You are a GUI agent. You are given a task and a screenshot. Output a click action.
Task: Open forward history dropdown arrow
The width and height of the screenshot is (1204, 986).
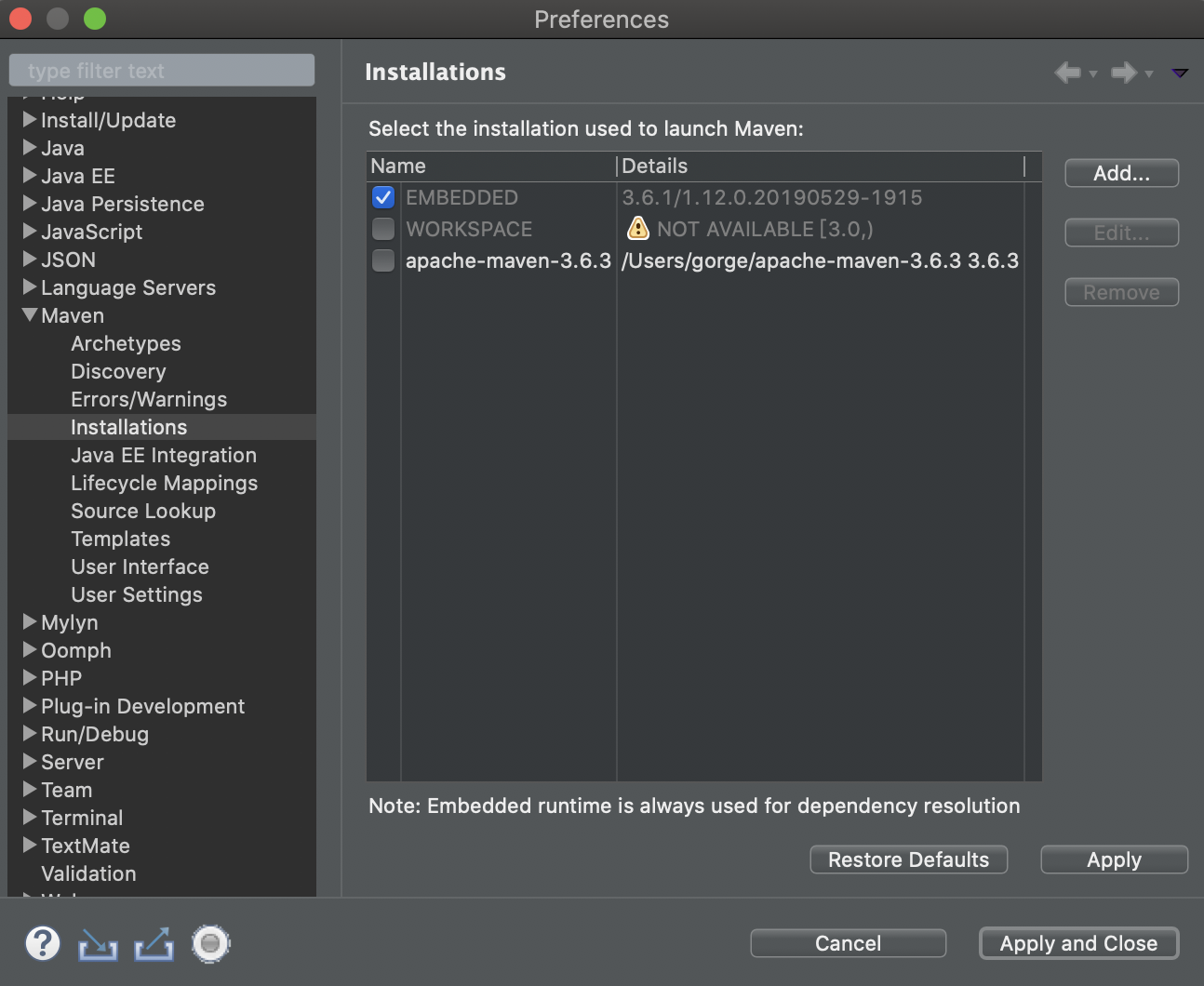(x=1149, y=73)
